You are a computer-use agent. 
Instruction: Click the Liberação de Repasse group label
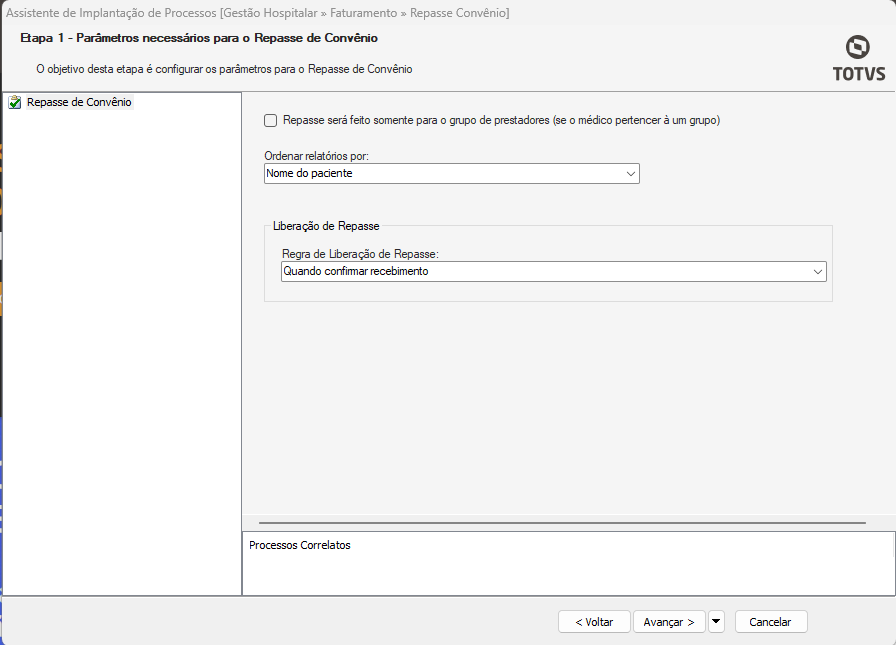tap(325, 227)
